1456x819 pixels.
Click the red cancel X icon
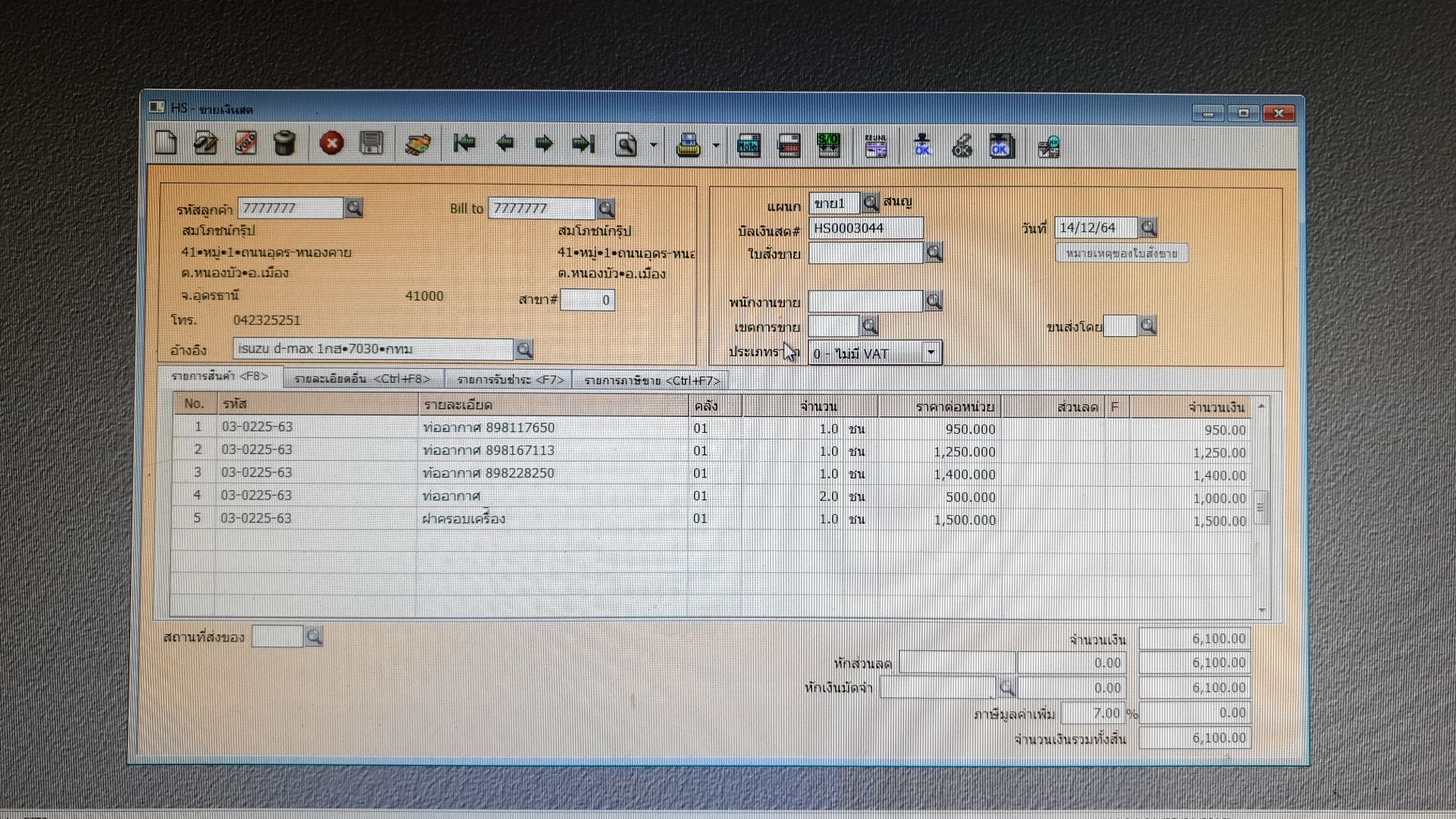pyautogui.click(x=331, y=143)
